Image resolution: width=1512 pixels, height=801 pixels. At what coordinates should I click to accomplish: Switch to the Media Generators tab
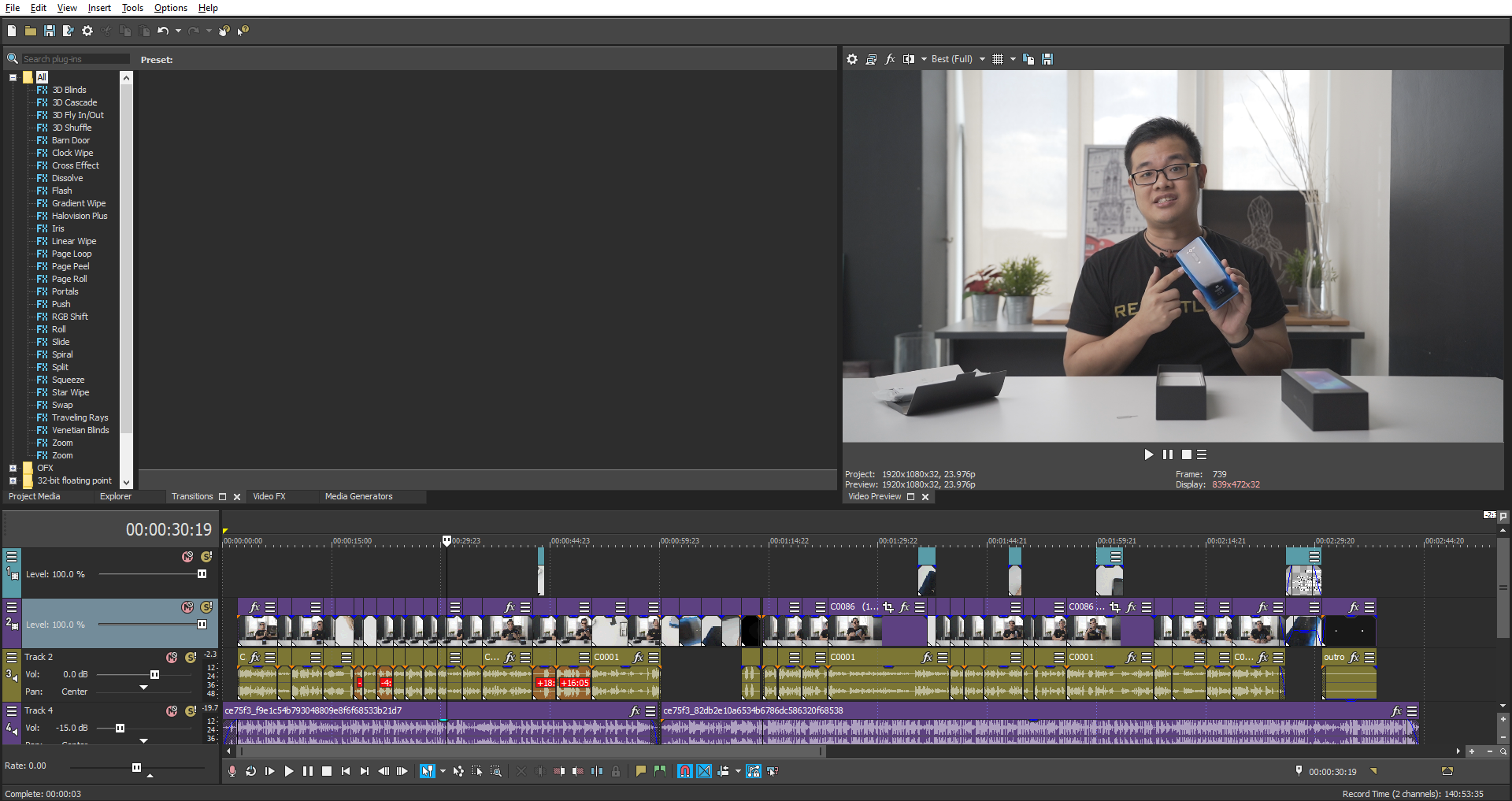[x=358, y=496]
